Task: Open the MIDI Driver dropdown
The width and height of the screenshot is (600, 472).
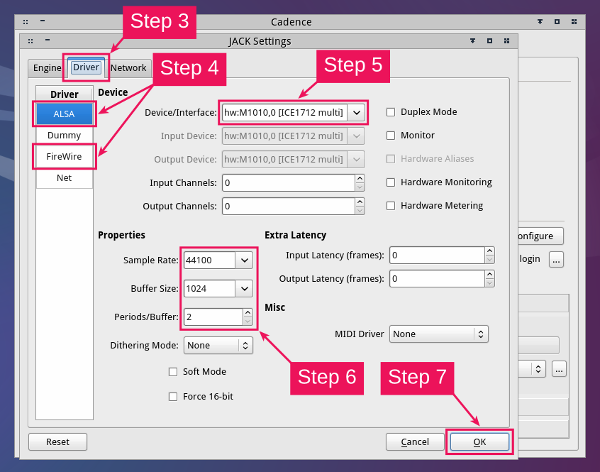Action: (439, 334)
